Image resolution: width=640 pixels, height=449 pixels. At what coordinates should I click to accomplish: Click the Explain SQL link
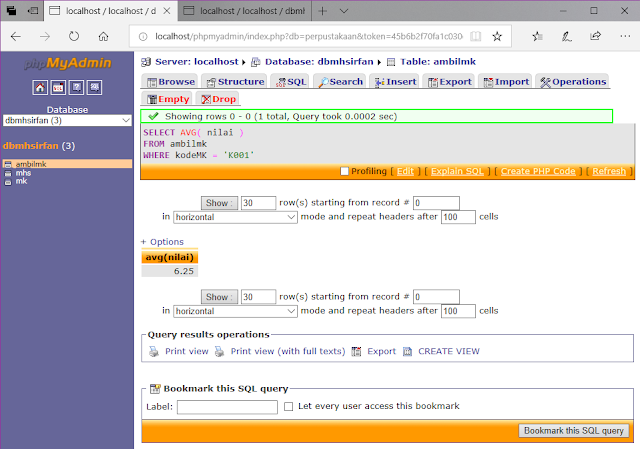click(x=457, y=171)
